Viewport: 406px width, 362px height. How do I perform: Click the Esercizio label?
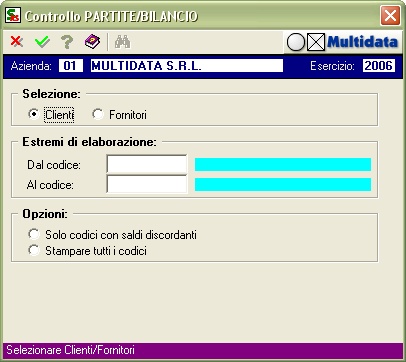point(332,66)
